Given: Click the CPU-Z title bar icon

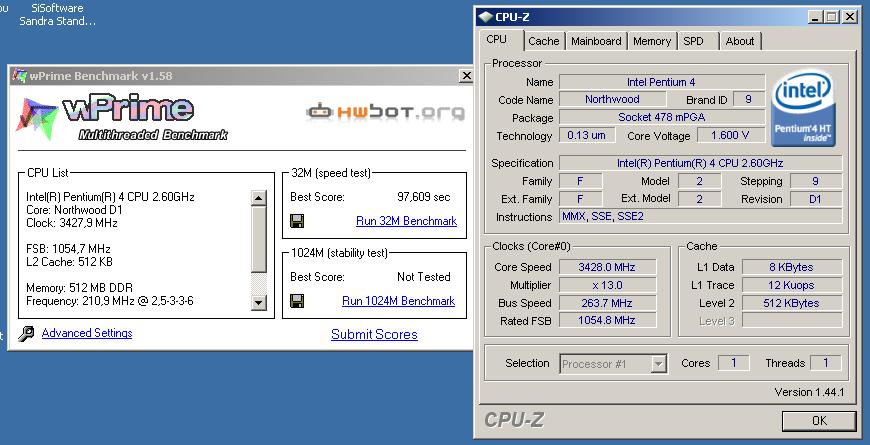Looking at the screenshot, I should [x=485, y=17].
